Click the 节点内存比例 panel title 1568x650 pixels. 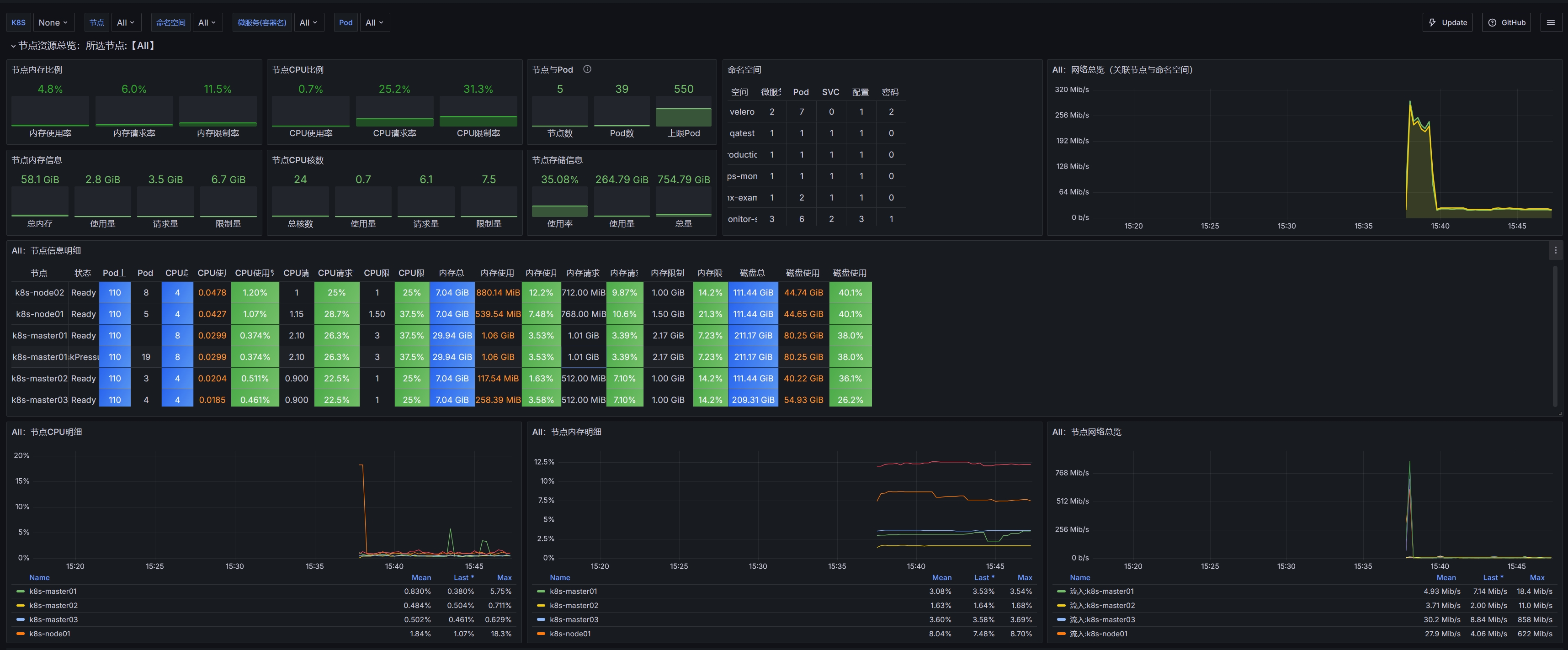point(37,70)
